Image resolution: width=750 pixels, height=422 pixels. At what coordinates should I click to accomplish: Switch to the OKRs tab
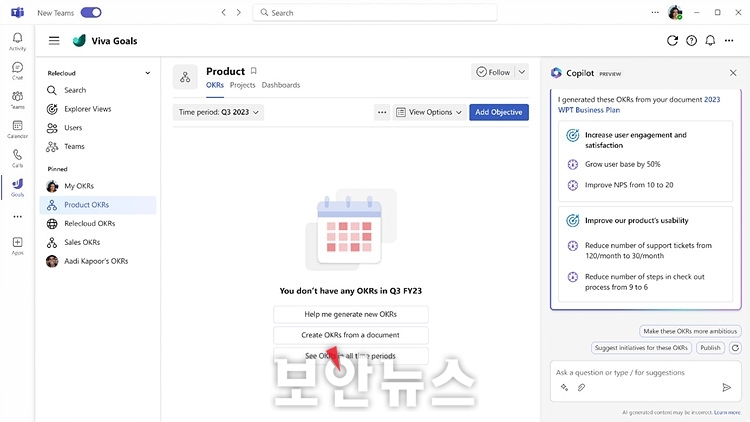click(215, 85)
